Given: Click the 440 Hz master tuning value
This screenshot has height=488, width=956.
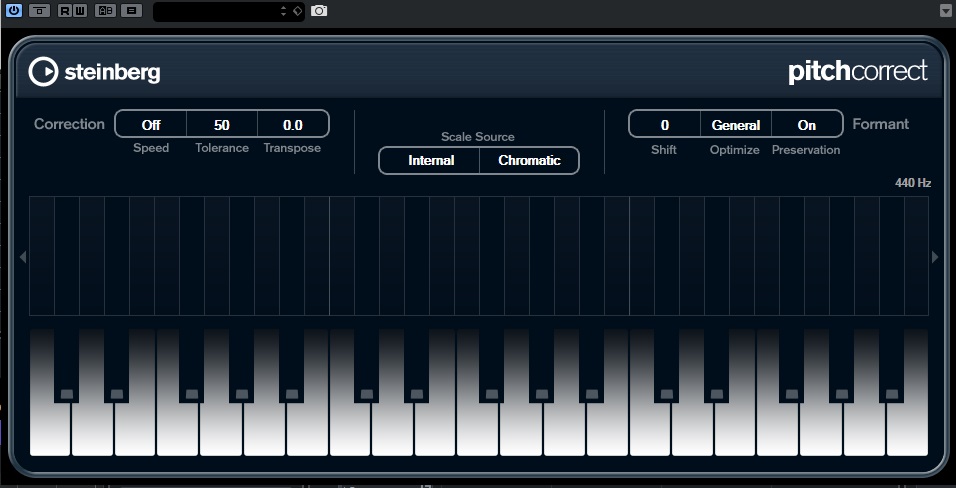Looking at the screenshot, I should click(913, 183).
